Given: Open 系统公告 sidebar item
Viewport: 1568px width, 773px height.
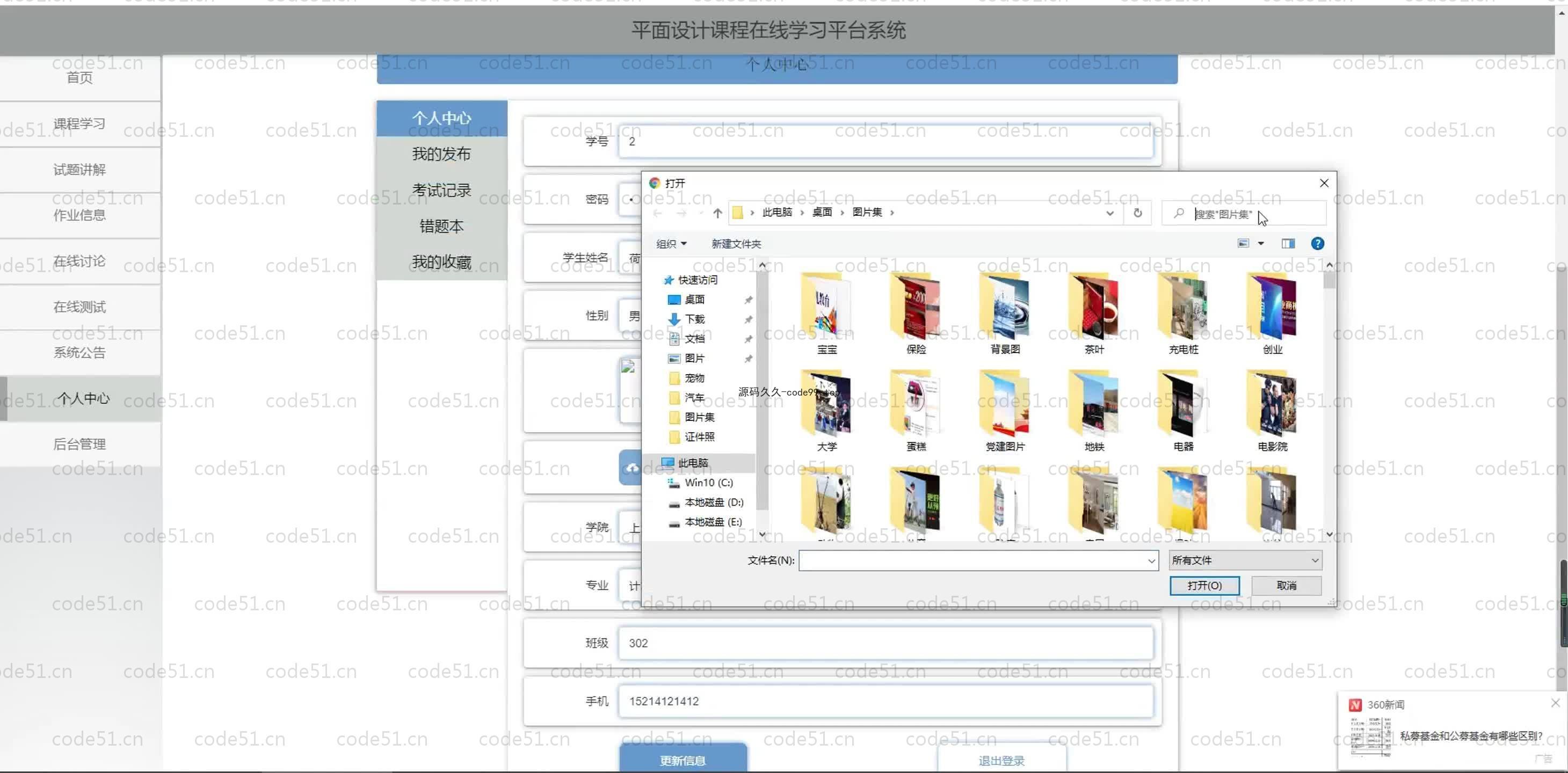Looking at the screenshot, I should click(x=79, y=353).
